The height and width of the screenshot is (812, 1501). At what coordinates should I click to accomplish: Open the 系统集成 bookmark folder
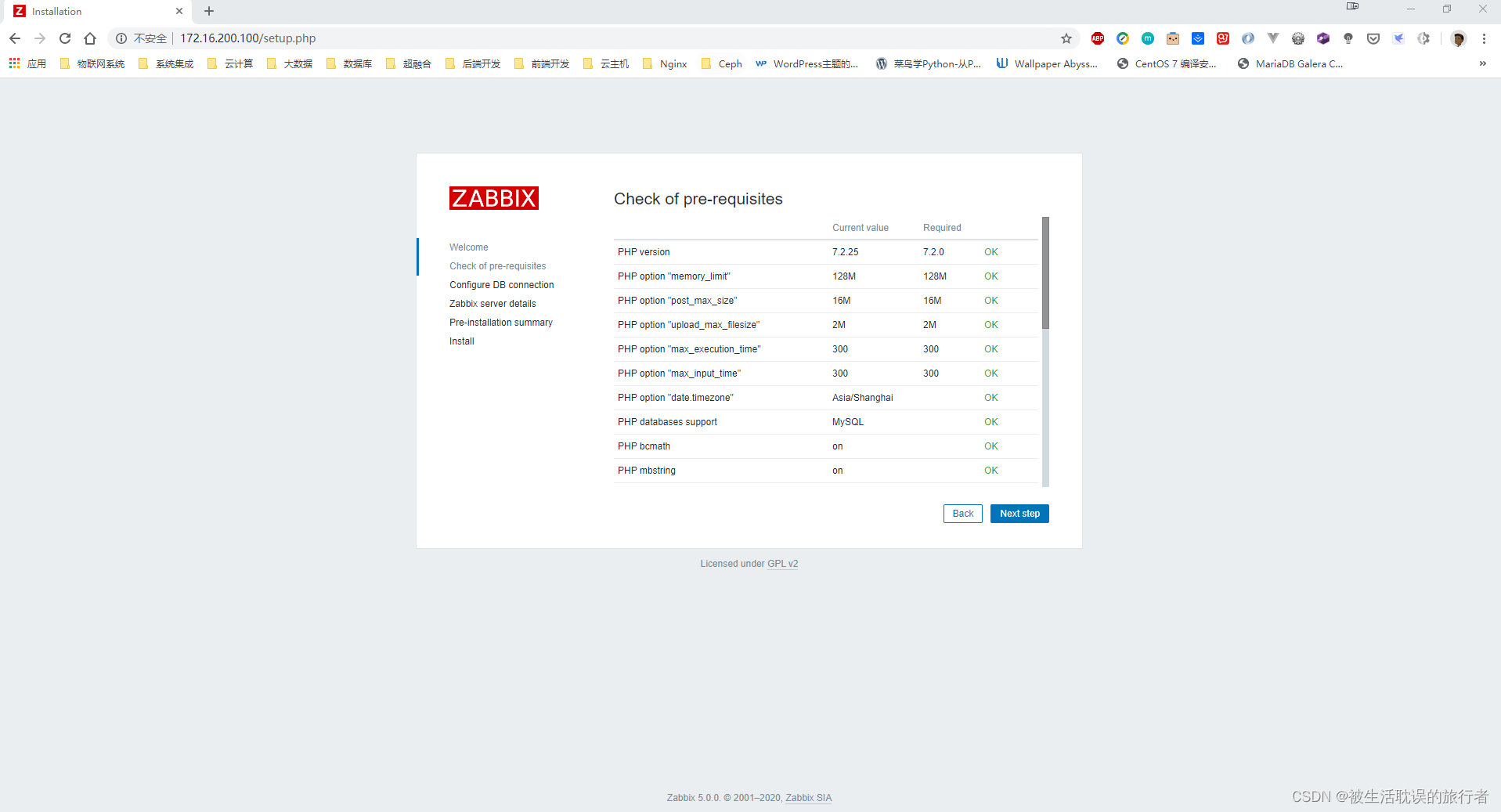pyautogui.click(x=166, y=63)
